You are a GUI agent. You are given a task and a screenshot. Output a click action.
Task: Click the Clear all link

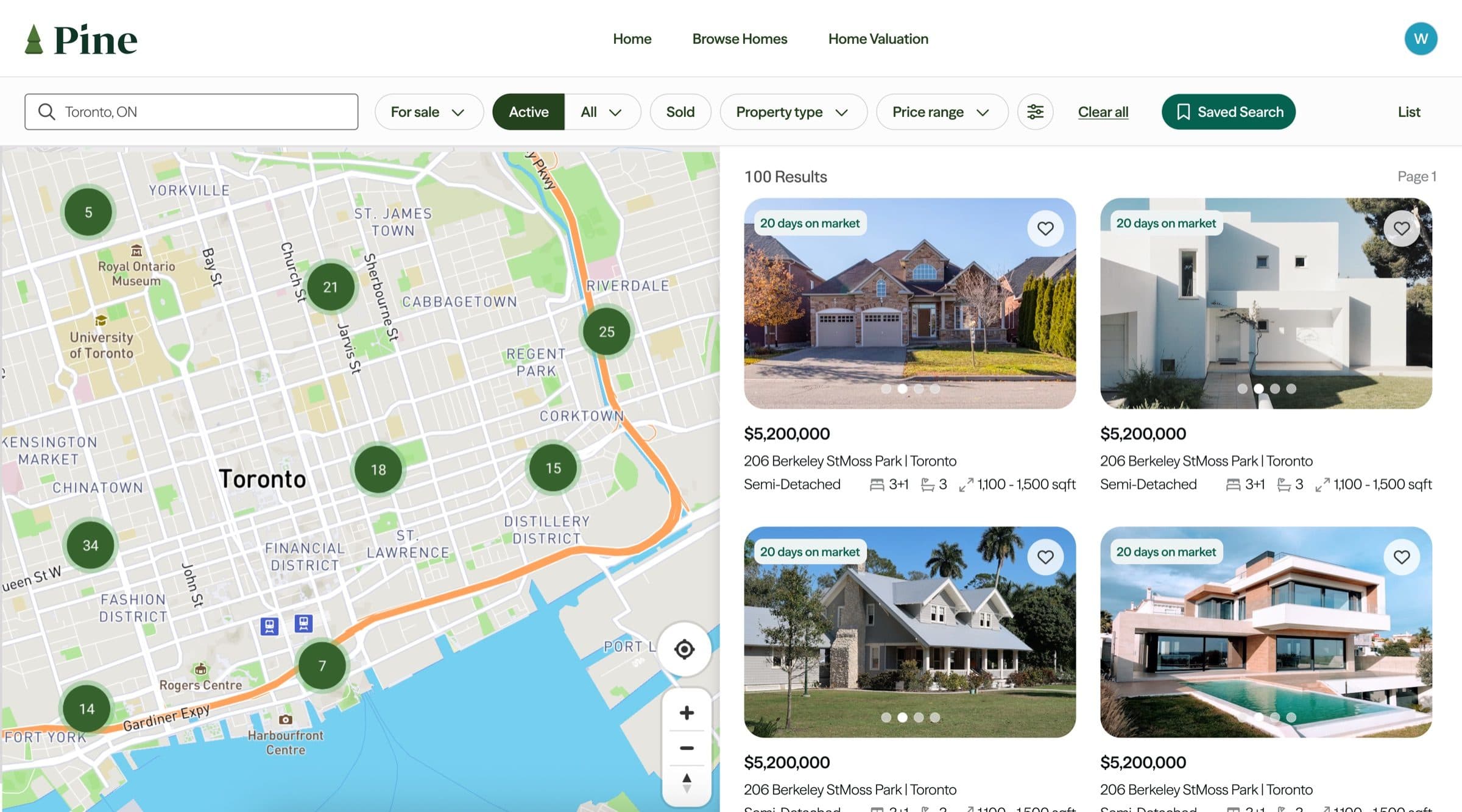tap(1103, 112)
